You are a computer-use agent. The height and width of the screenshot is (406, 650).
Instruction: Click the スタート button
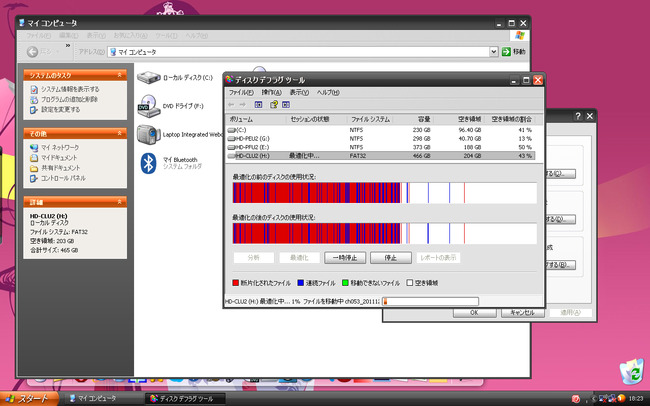28,399
